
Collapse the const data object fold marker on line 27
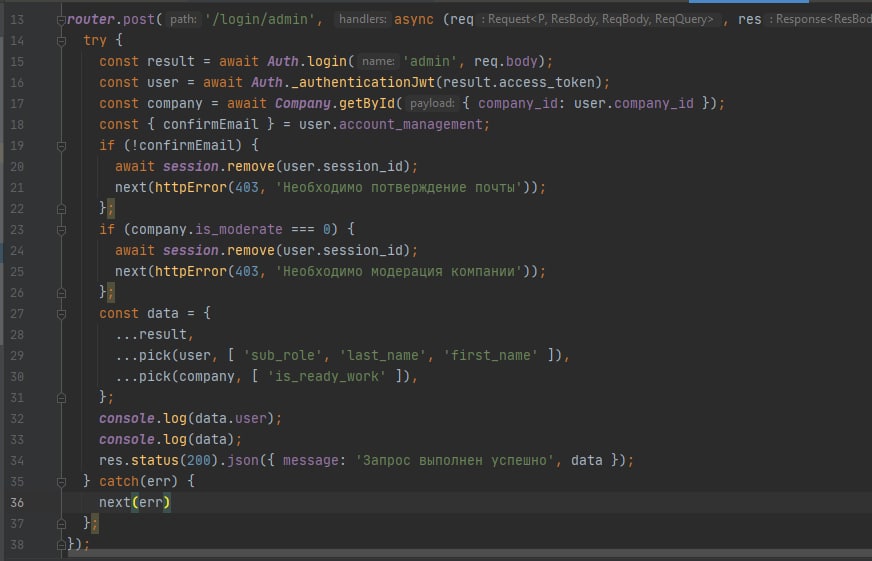pyautogui.click(x=61, y=314)
